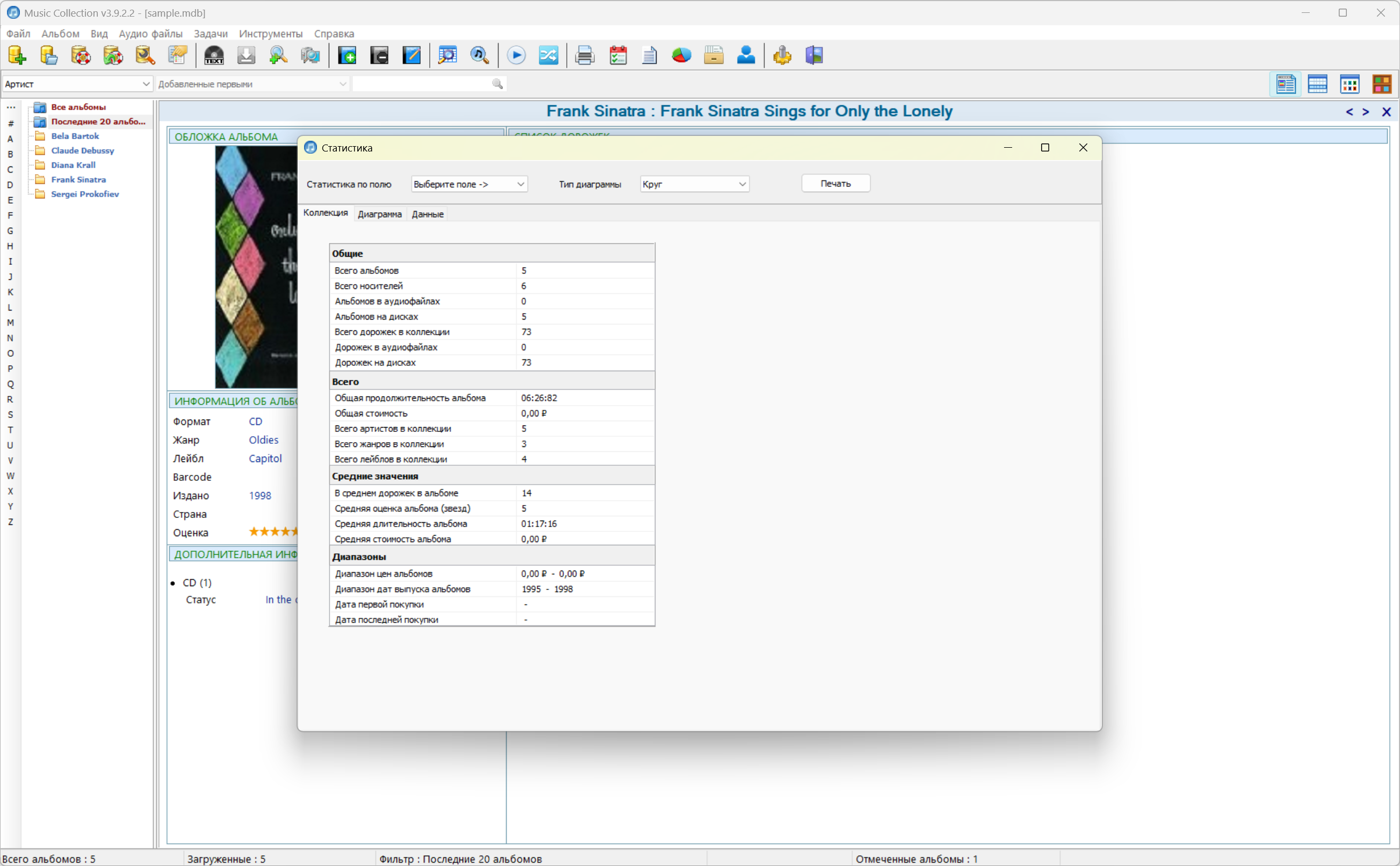Screen dimensions: 1400x866
Task: Click the new database icon
Action: (17, 55)
